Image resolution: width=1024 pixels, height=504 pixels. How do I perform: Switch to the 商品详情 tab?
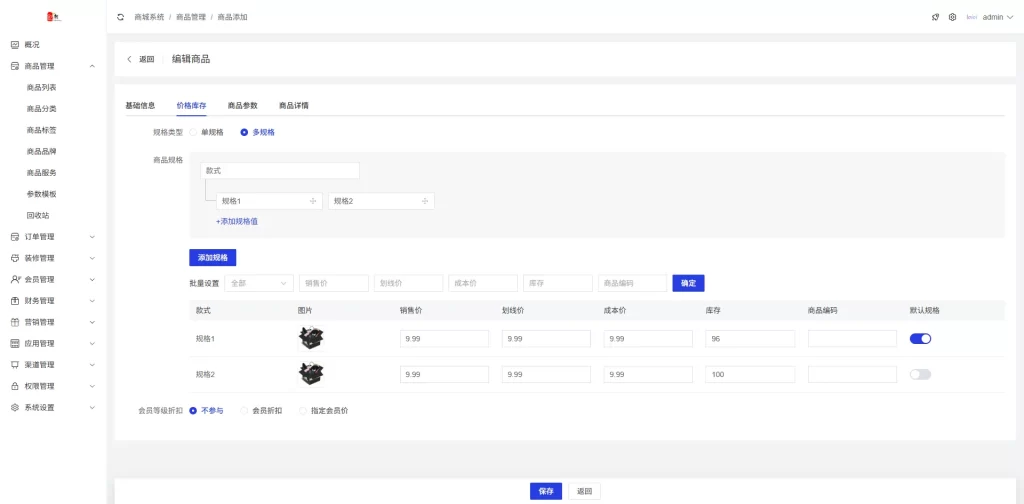[294, 105]
